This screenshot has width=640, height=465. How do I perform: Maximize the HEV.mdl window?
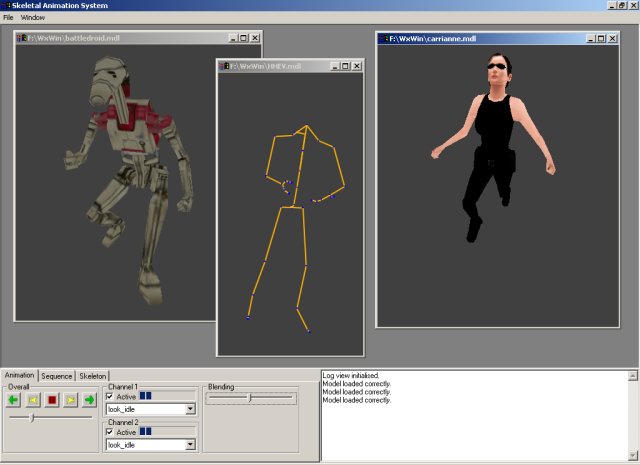pyautogui.click(x=345, y=66)
